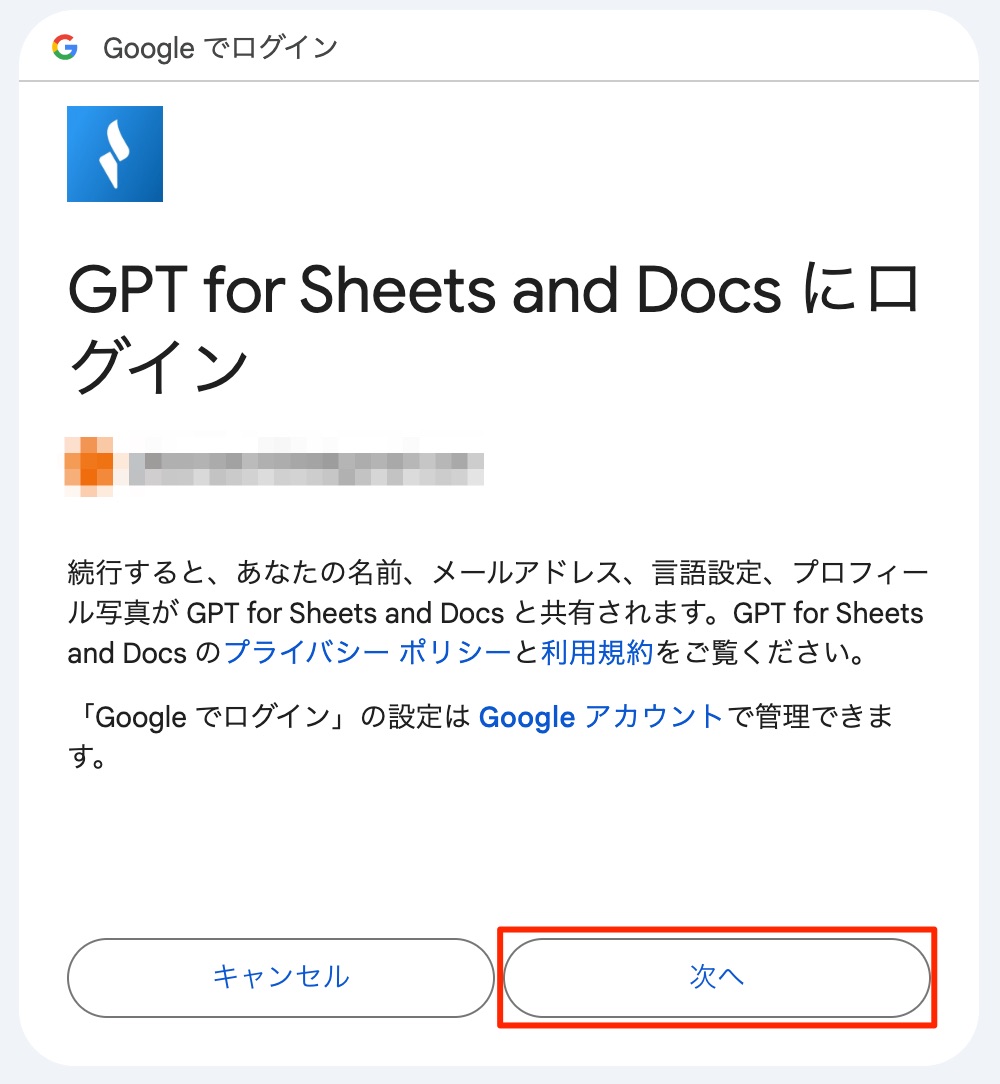The height and width of the screenshot is (1084, 1000).
Task: Click the paragraph starting with 続行すると
Action: coord(497,613)
